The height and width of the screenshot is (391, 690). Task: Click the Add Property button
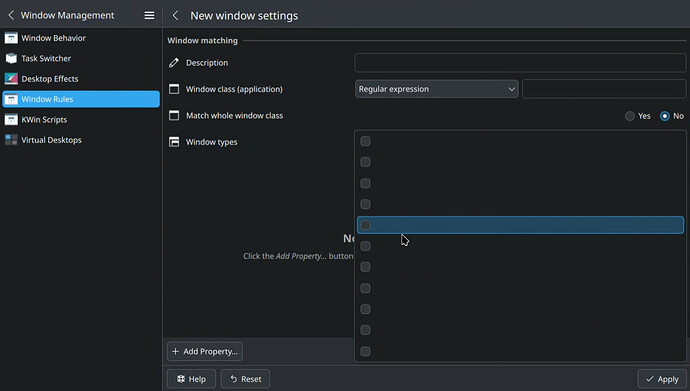[205, 351]
